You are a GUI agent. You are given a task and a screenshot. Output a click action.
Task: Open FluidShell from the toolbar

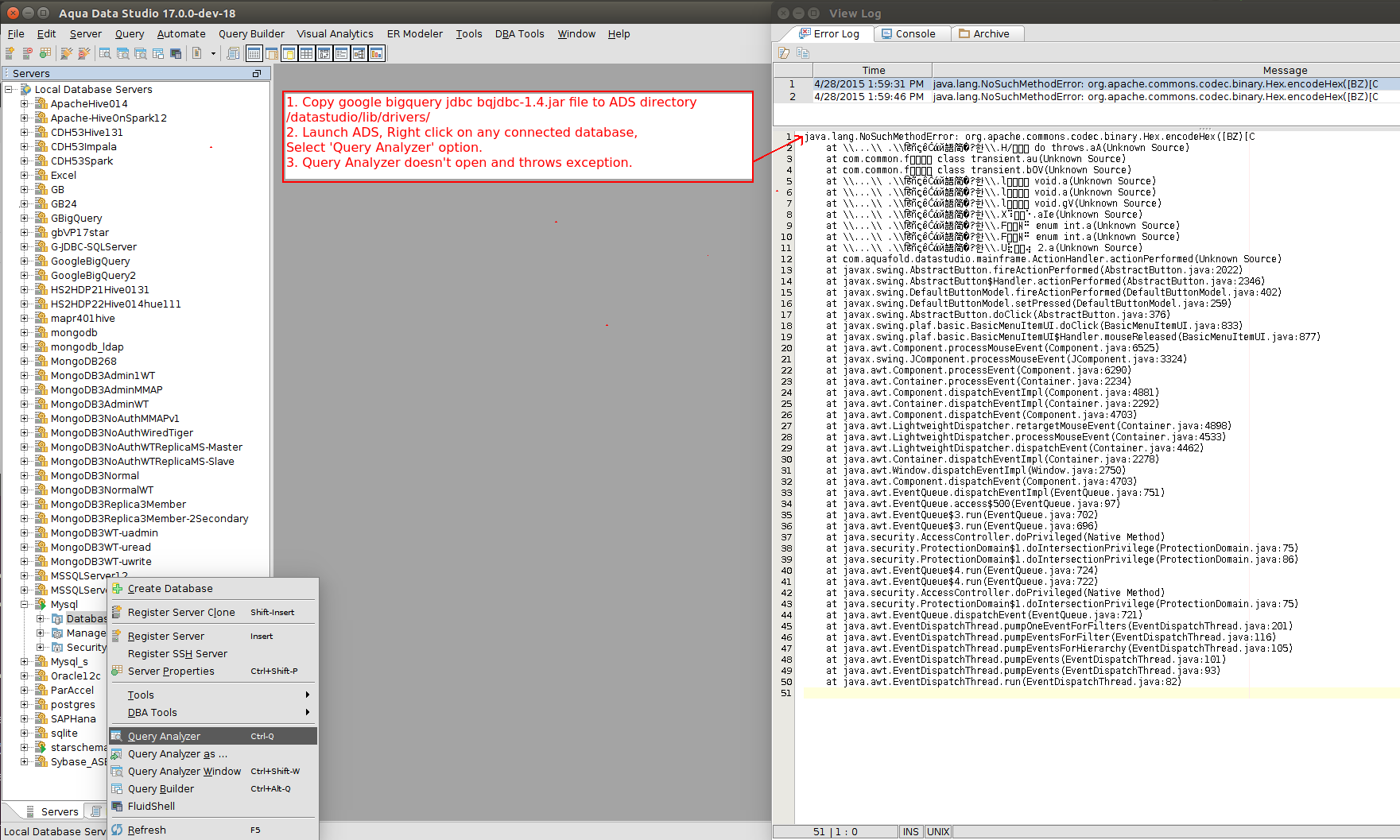[176, 53]
